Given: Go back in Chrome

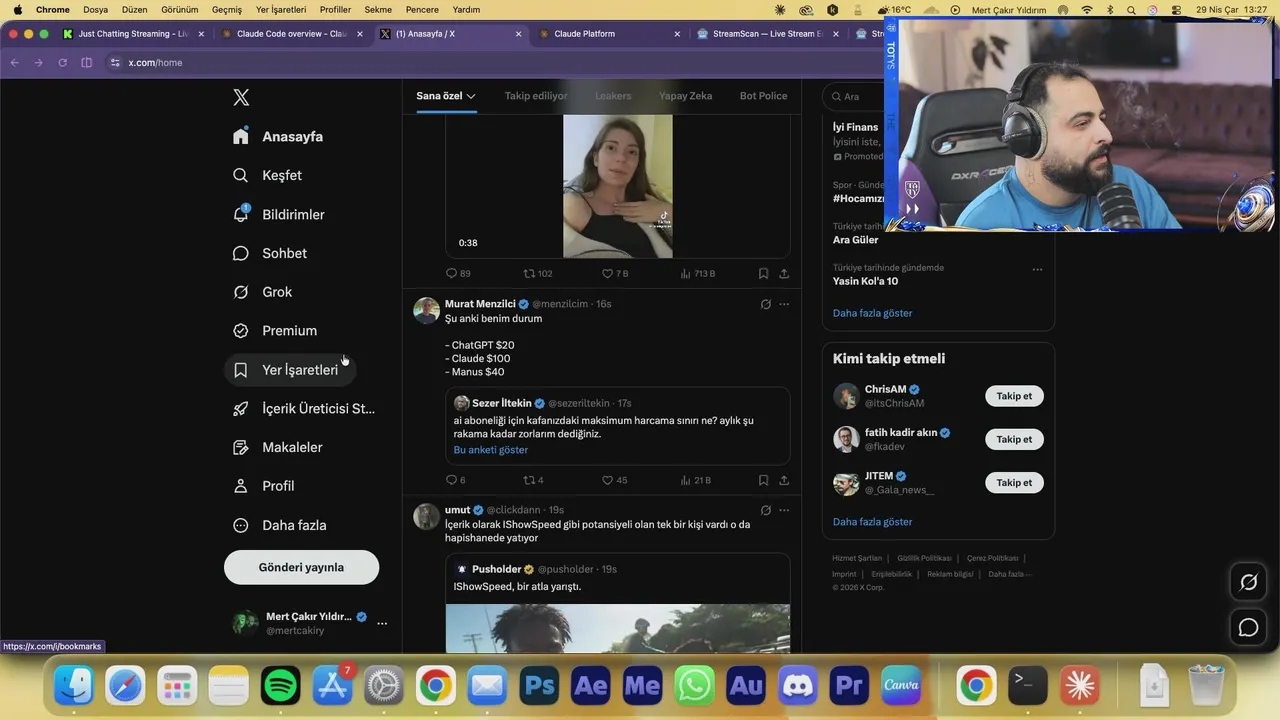Looking at the screenshot, I should (x=15, y=62).
